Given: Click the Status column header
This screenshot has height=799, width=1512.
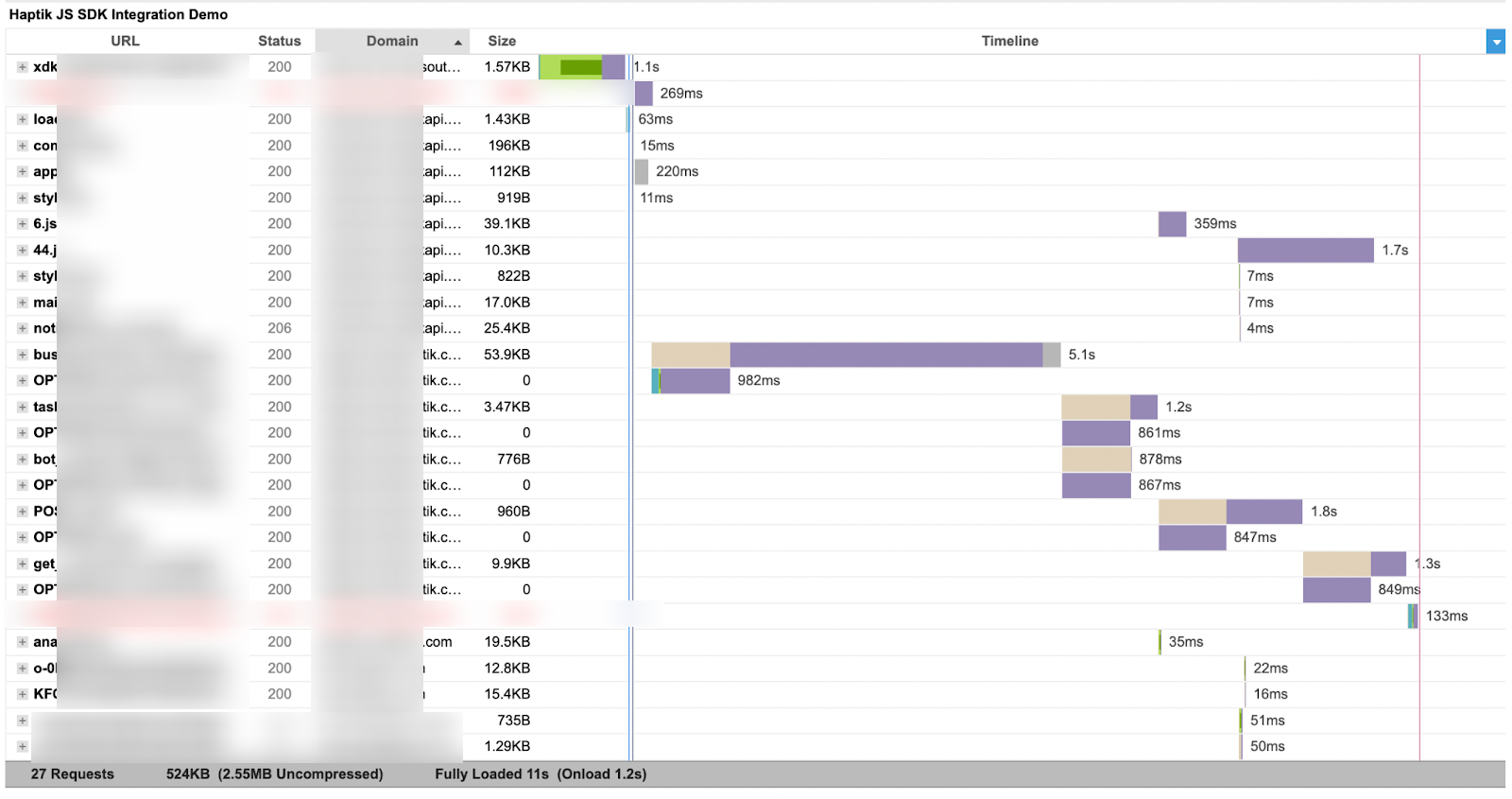Looking at the screenshot, I should (279, 42).
